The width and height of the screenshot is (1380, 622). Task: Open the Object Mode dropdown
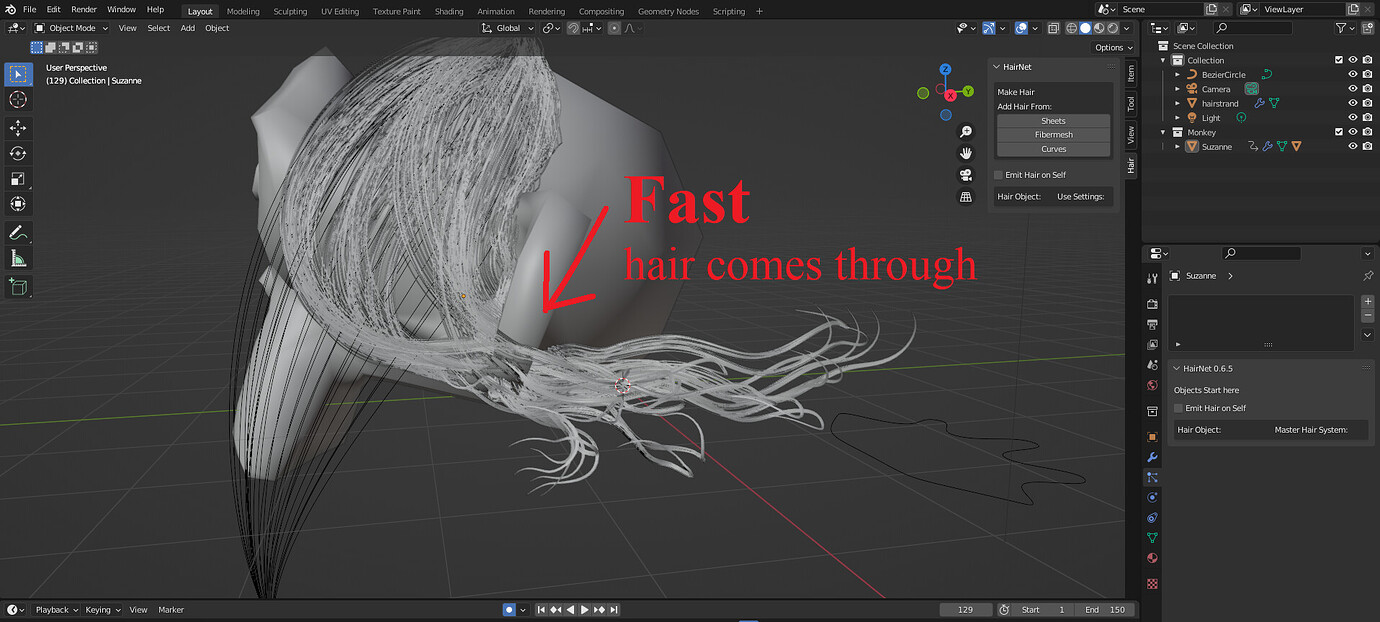pyautogui.click(x=71, y=28)
